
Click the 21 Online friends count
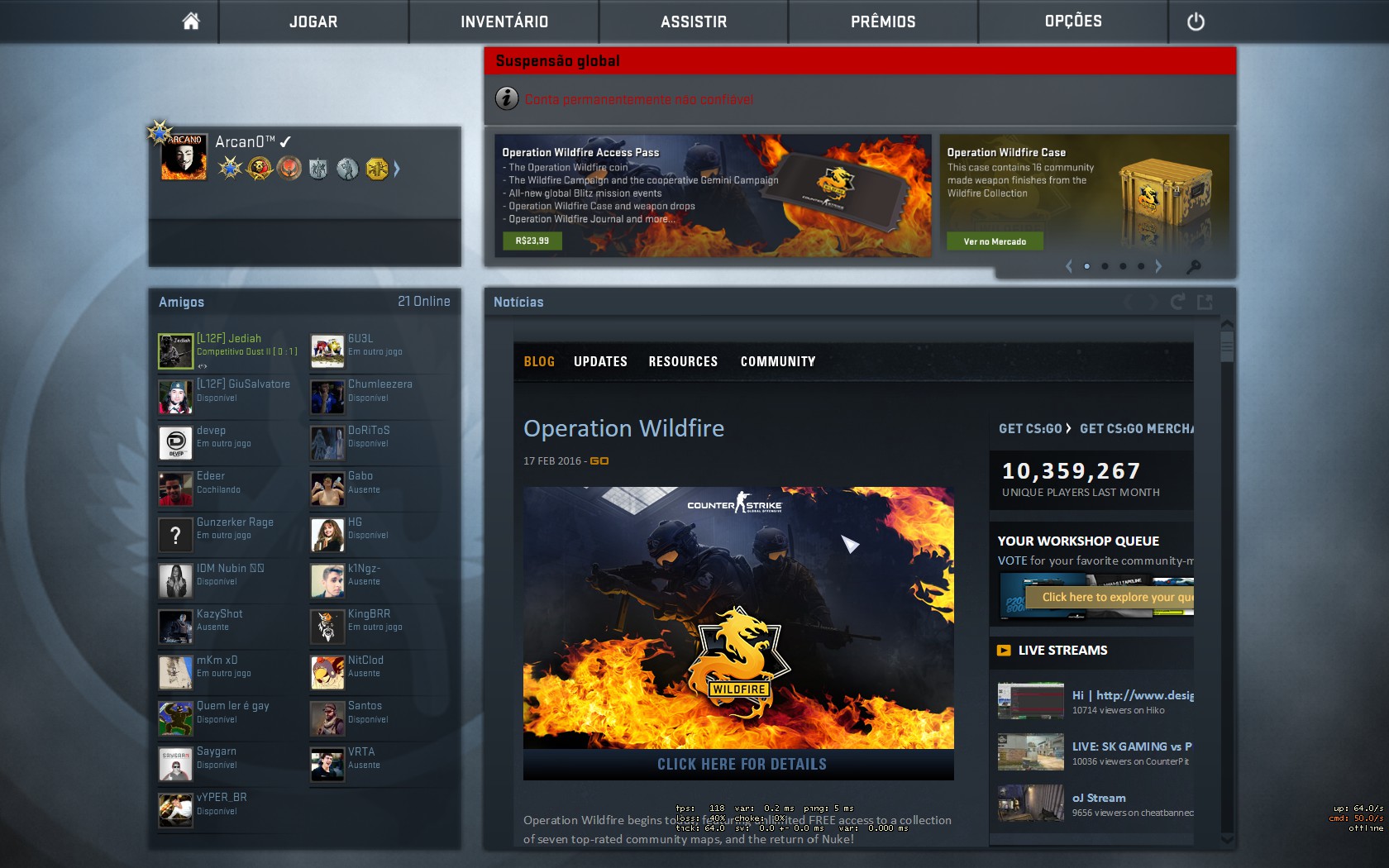point(423,302)
